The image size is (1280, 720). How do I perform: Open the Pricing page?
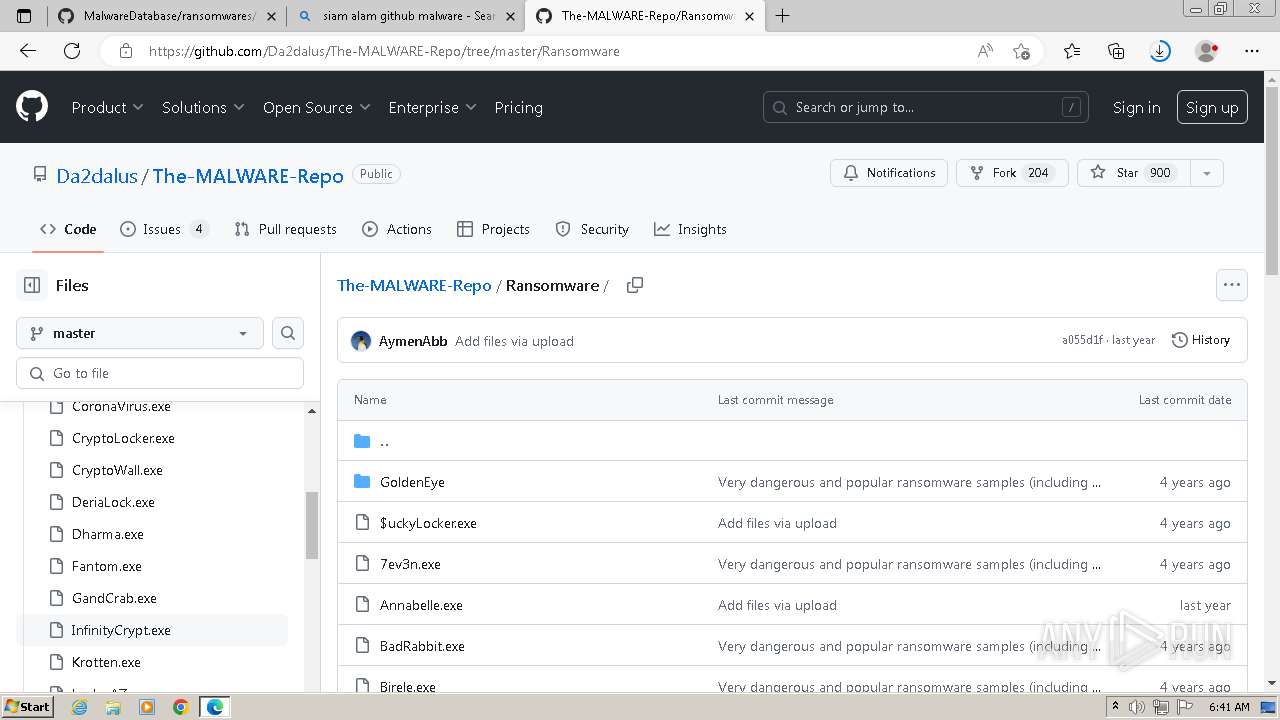(x=518, y=107)
